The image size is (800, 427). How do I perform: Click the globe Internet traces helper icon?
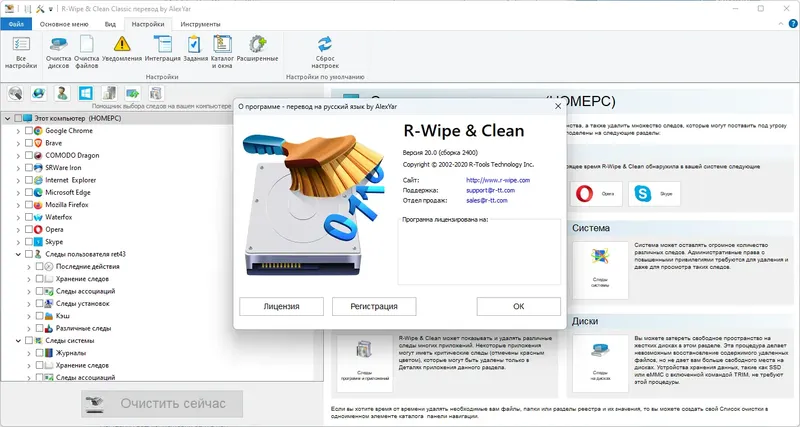pyautogui.click(x=39, y=93)
